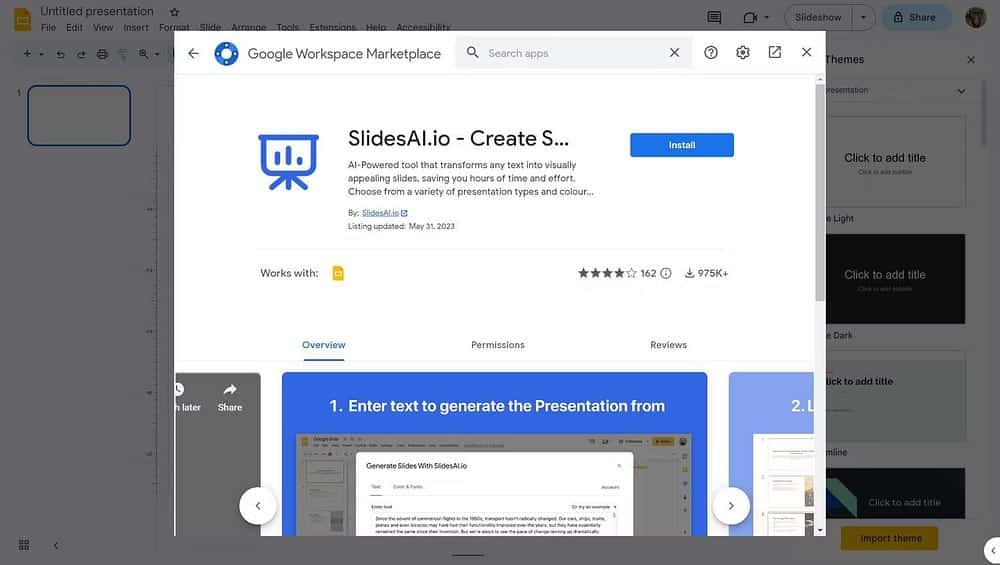Image resolution: width=1000 pixels, height=565 pixels.
Task: Click the four-star rating stars
Action: coord(607,273)
